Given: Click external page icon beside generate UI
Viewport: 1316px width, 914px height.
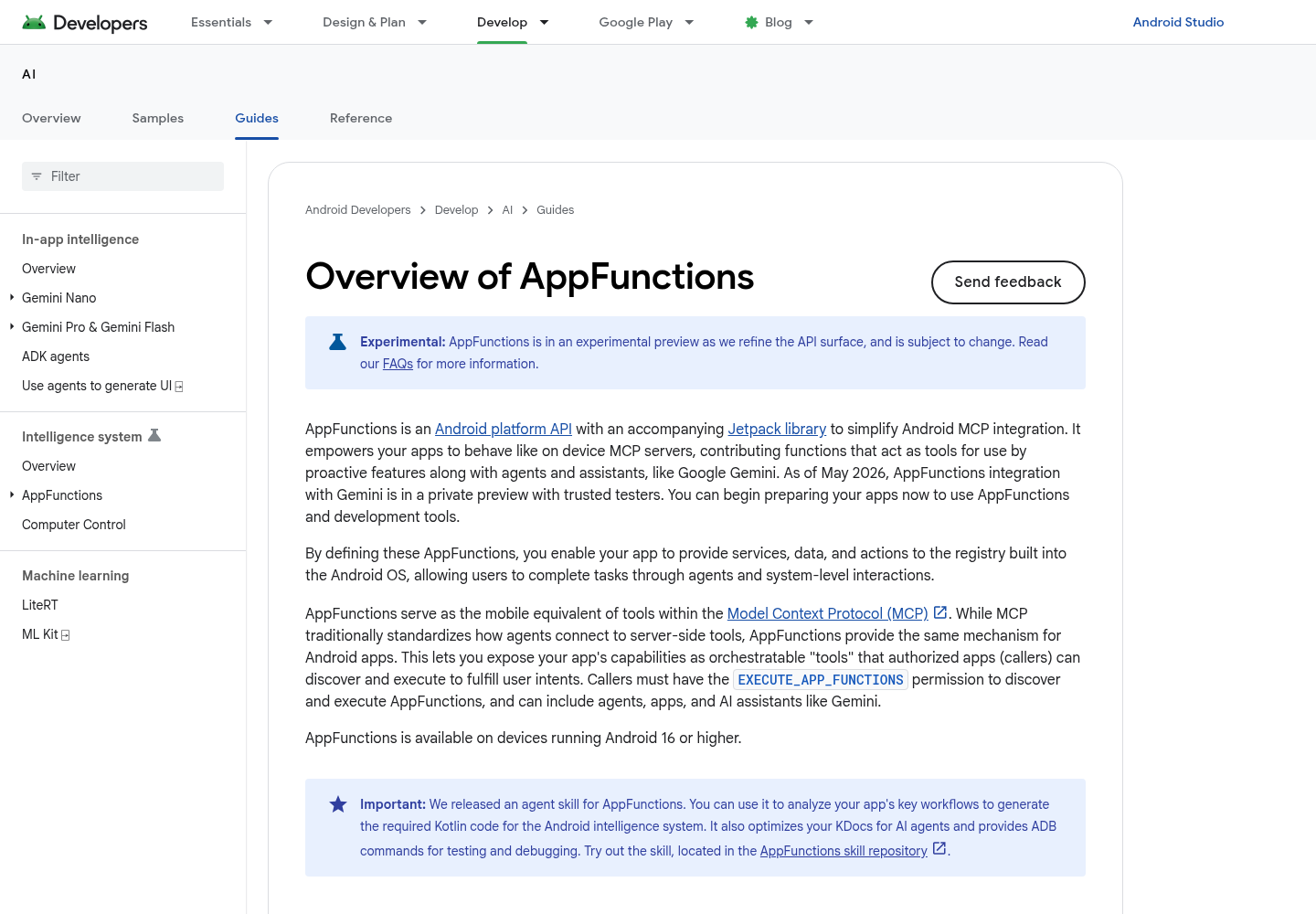Looking at the screenshot, I should 179,387.
